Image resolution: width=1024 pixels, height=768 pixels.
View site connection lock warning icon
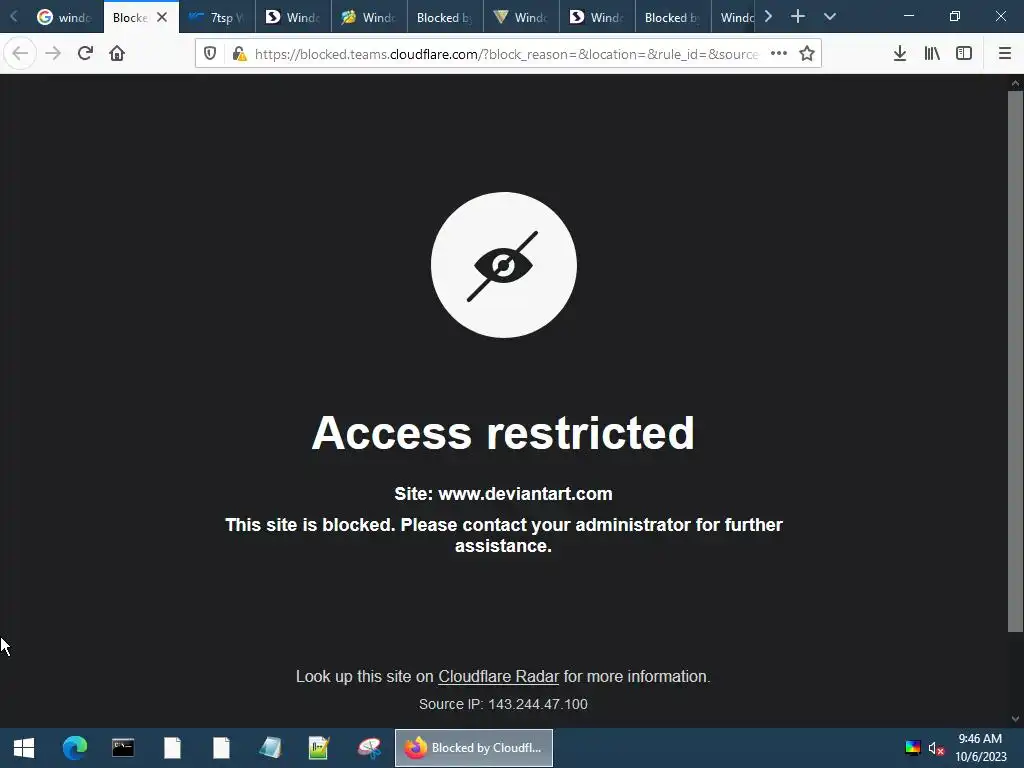pyautogui.click(x=239, y=54)
